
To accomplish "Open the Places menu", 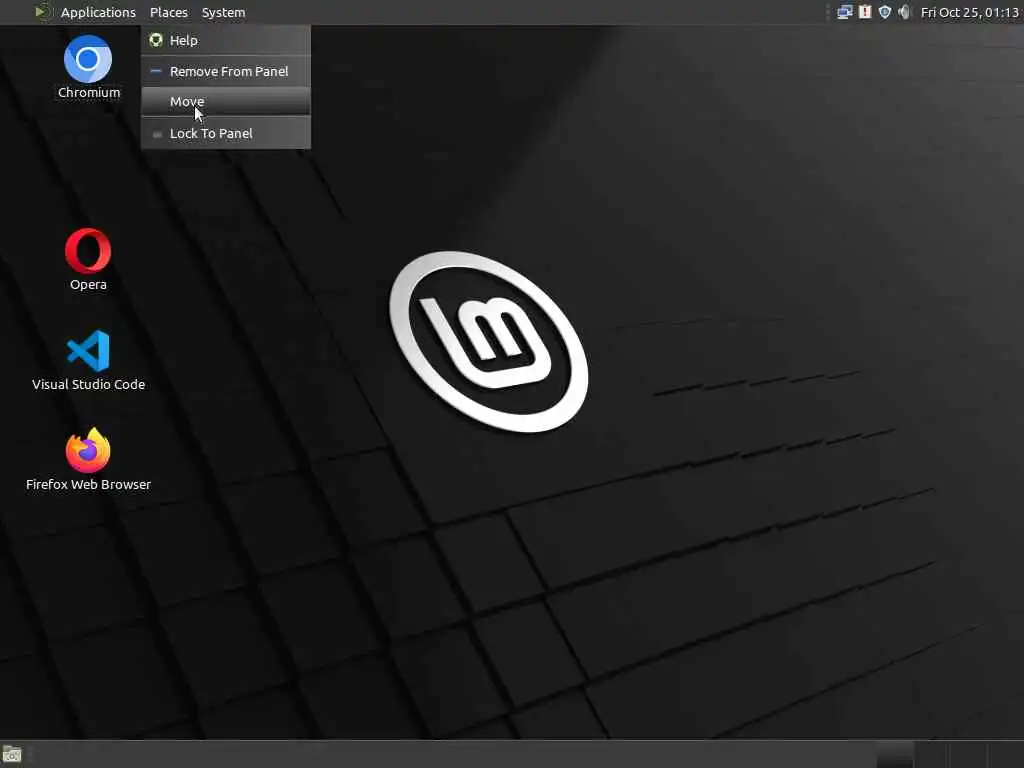I will [168, 12].
